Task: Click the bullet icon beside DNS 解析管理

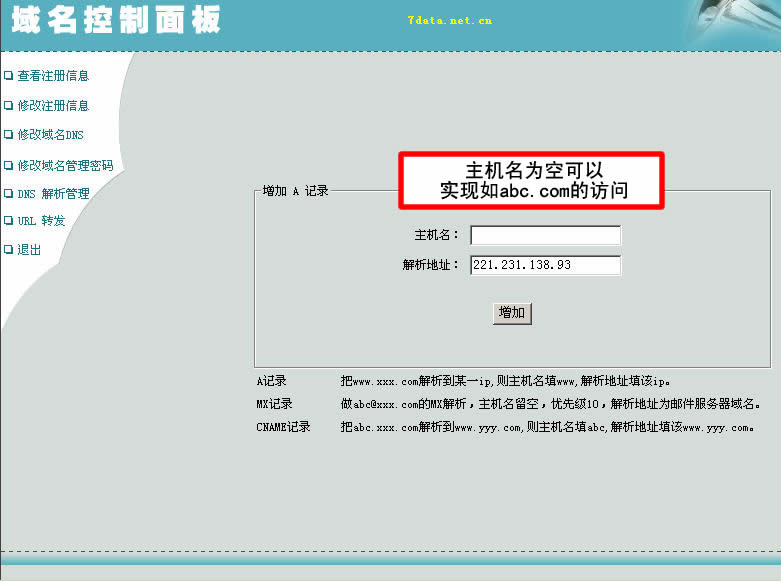Action: pos(8,193)
